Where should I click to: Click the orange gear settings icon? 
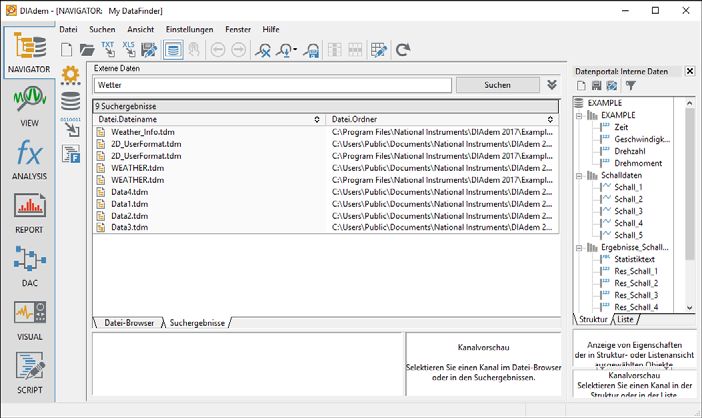70,75
